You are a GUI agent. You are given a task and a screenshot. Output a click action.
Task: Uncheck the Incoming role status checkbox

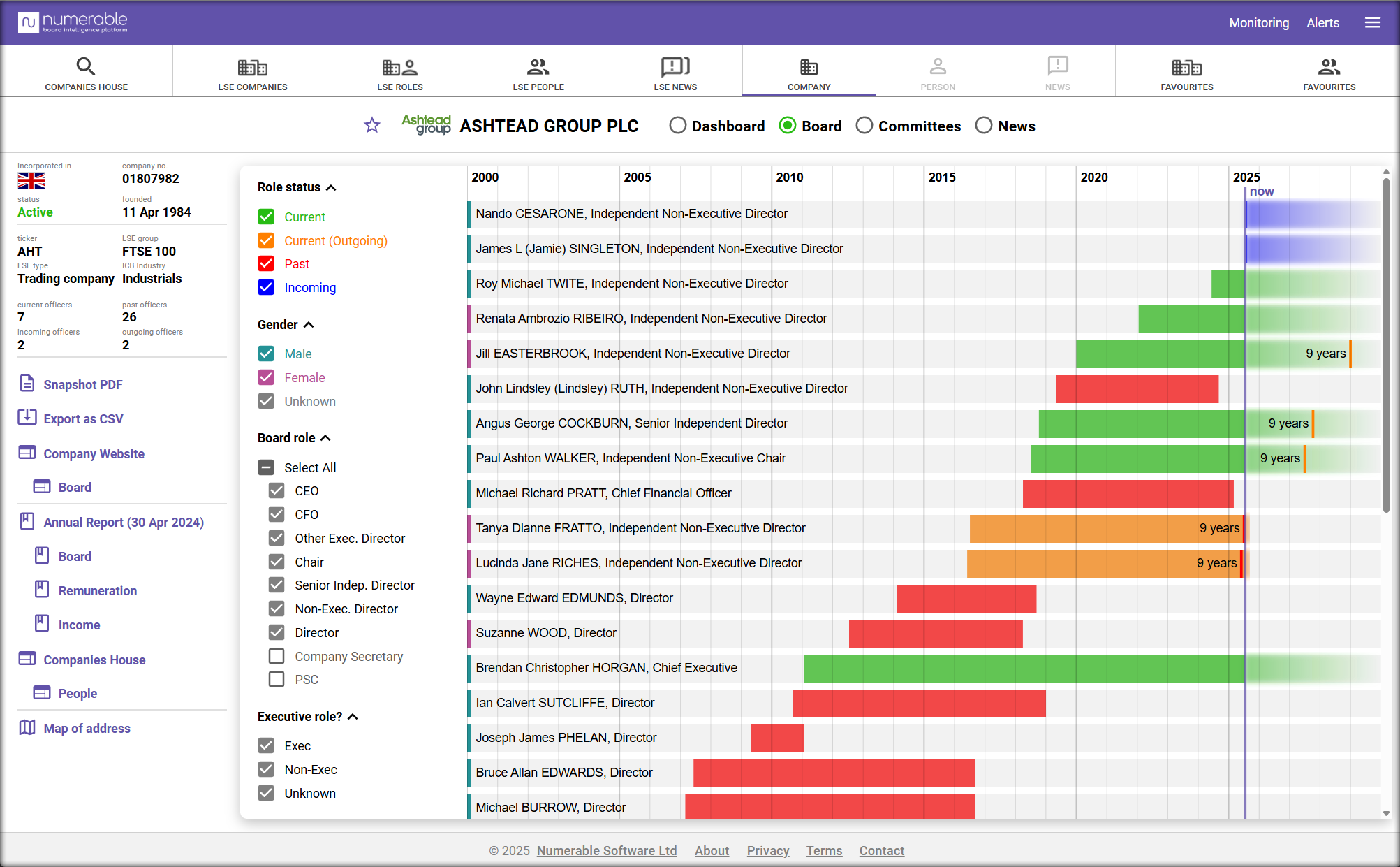(x=266, y=287)
